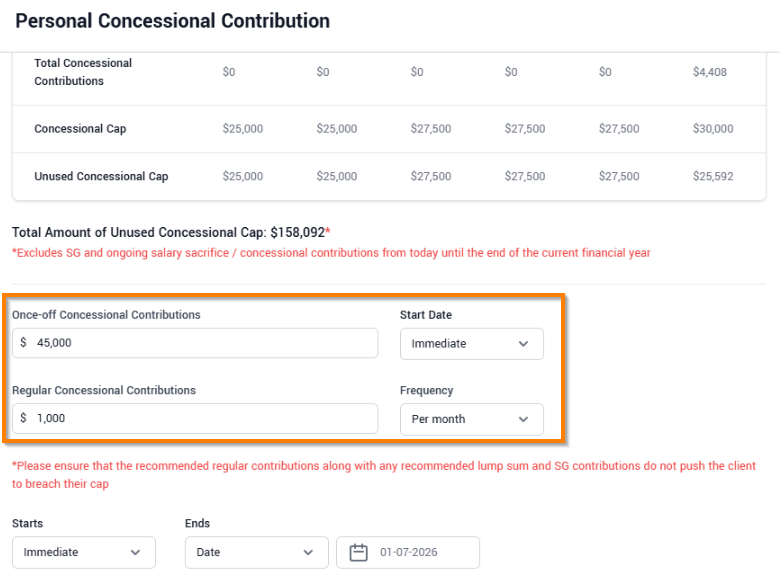Click the Total Amount of Unused Concessional Cap text
This screenshot has width=780, height=579.
click(171, 232)
